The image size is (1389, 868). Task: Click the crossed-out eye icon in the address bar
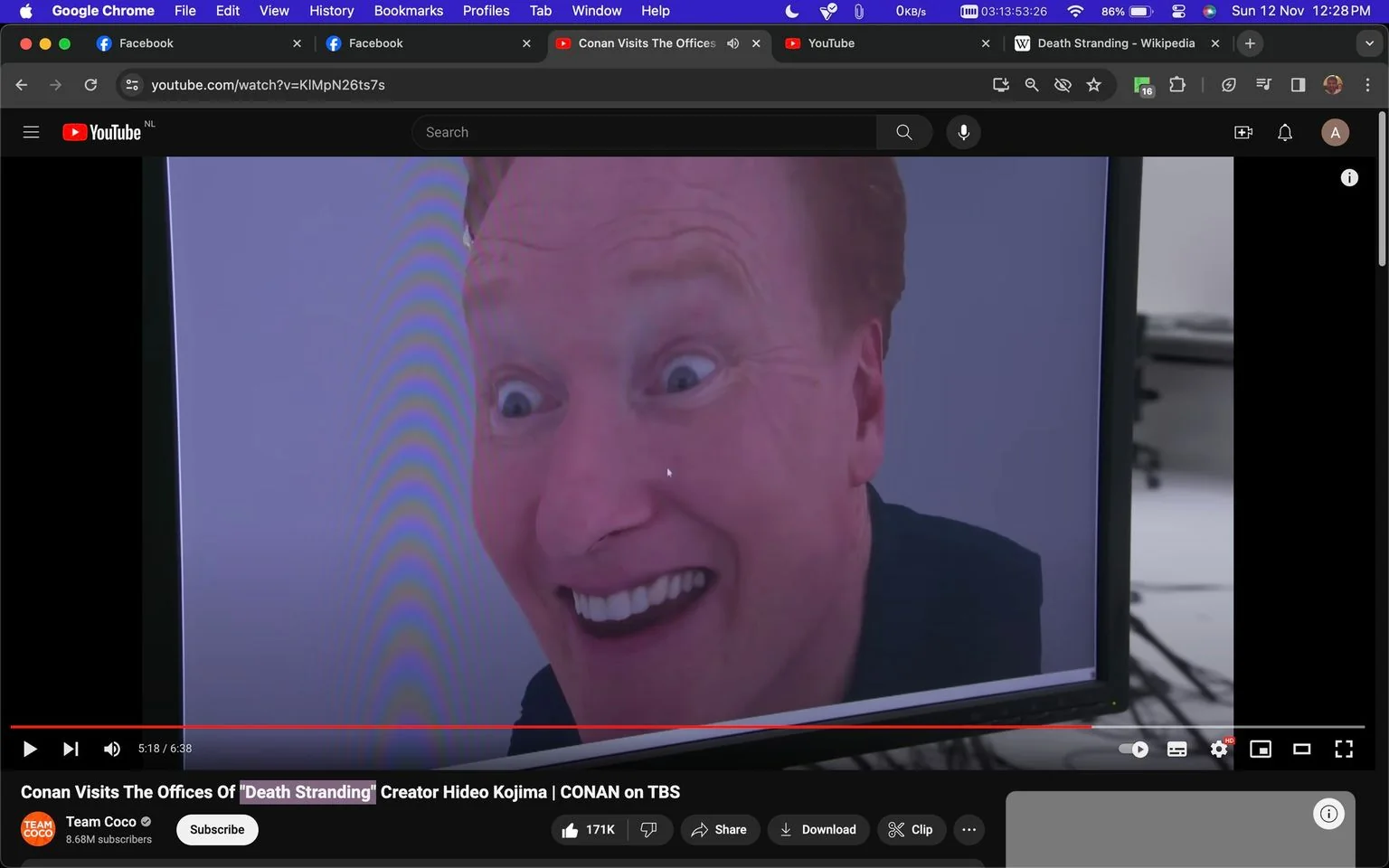(x=1063, y=85)
